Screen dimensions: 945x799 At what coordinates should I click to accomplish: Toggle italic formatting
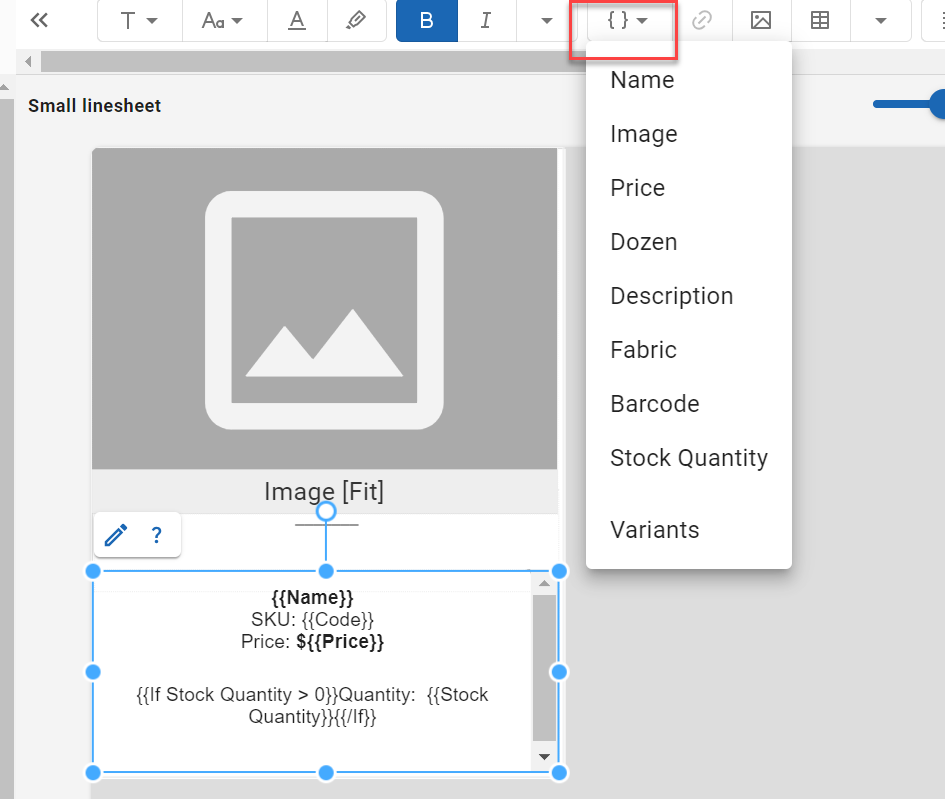tap(486, 20)
